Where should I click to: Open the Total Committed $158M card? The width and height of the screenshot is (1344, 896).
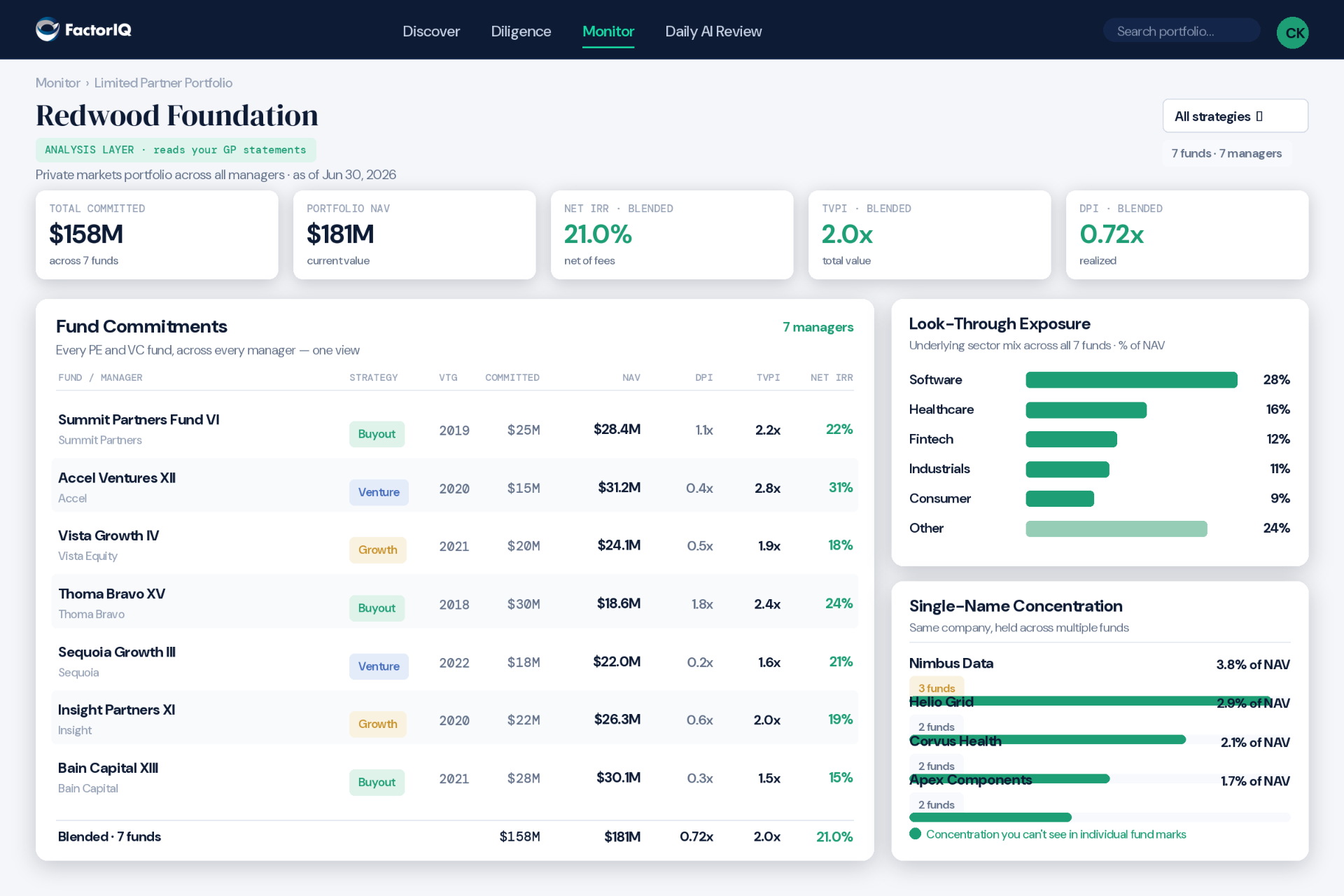tap(157, 234)
